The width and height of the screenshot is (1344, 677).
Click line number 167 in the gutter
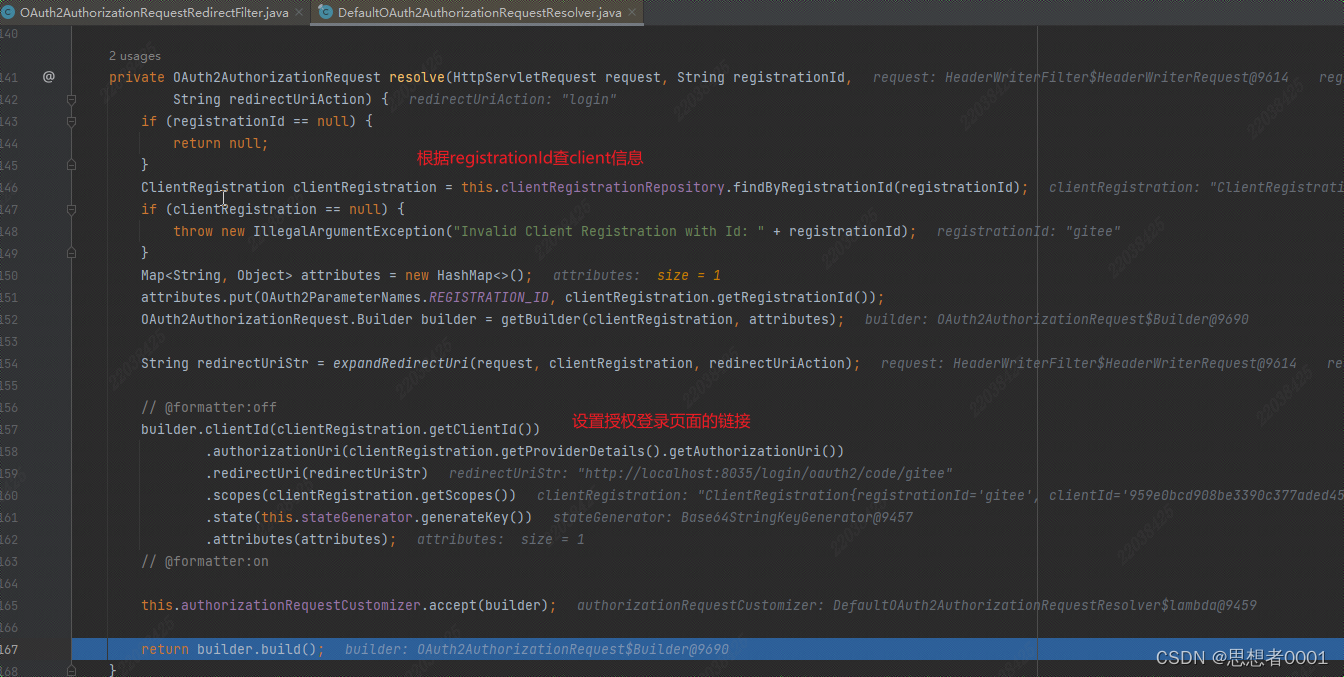tap(9, 649)
